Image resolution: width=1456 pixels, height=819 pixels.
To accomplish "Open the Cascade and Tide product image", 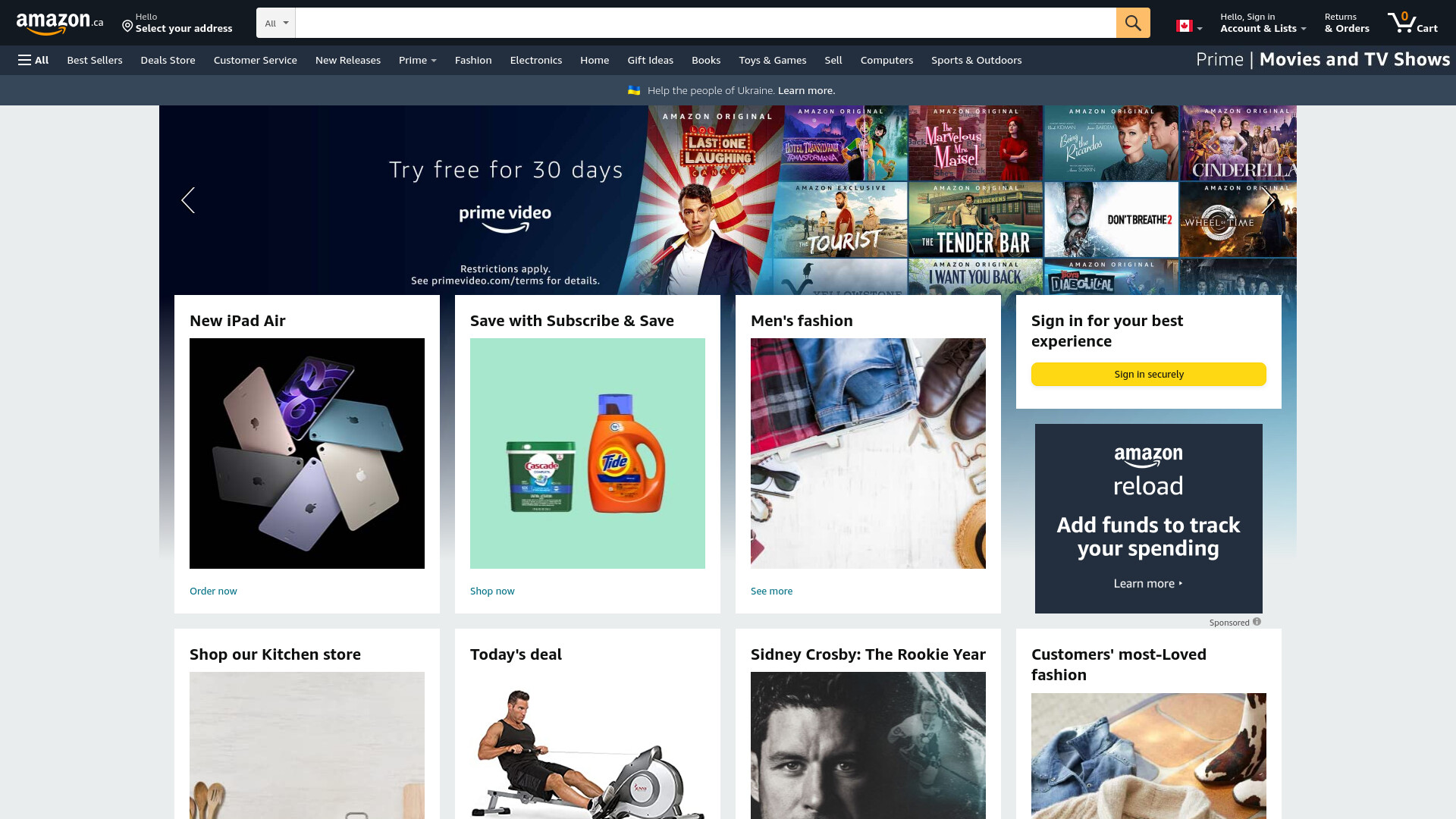I will pos(588,453).
